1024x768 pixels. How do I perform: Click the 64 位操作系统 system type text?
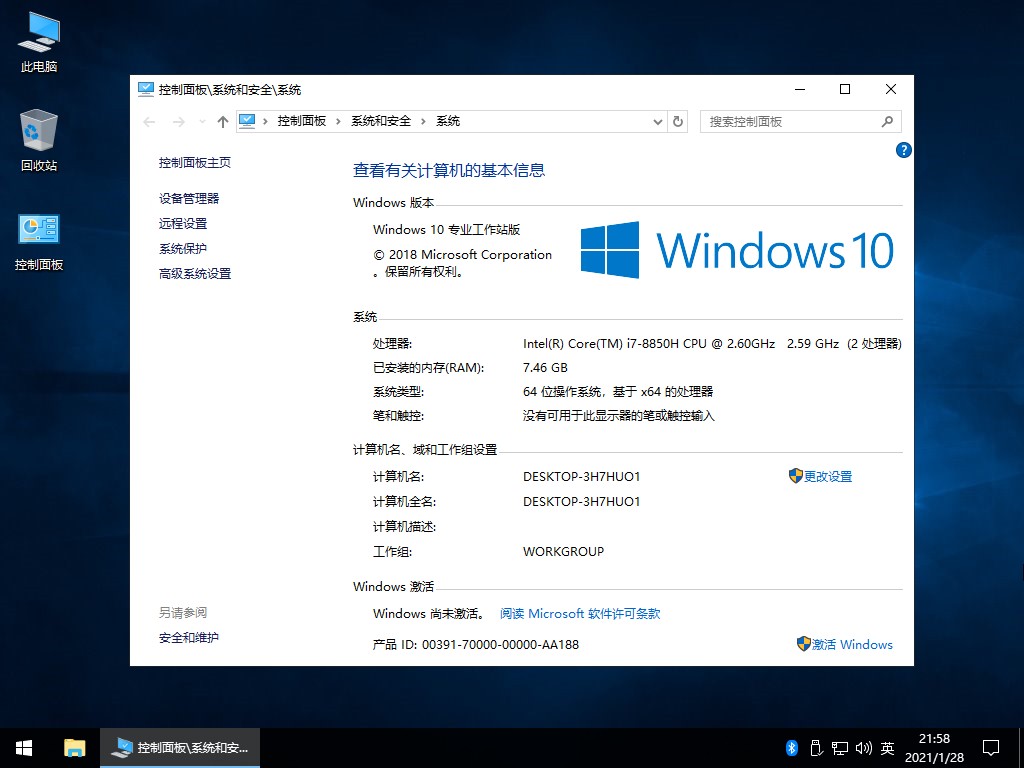point(618,392)
